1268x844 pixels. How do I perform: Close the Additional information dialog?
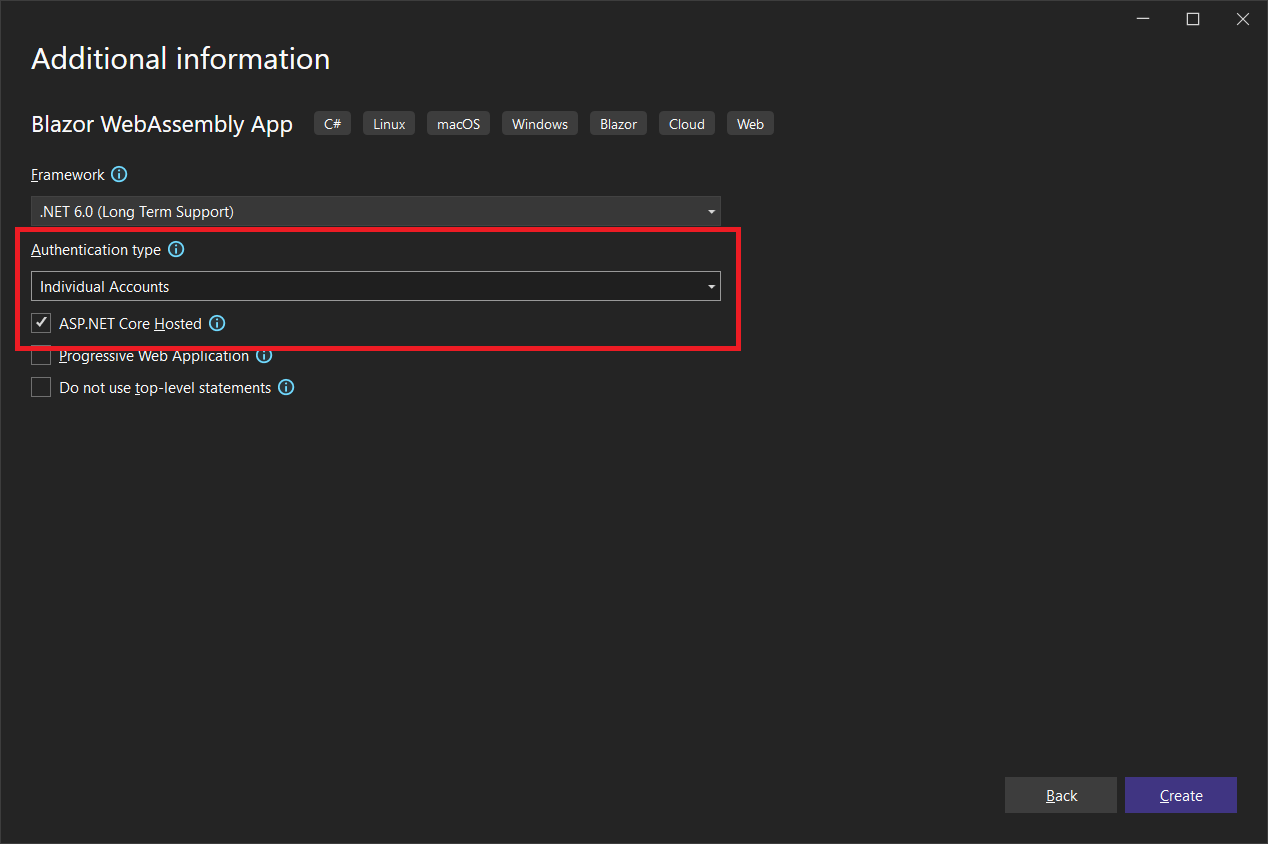click(x=1243, y=19)
